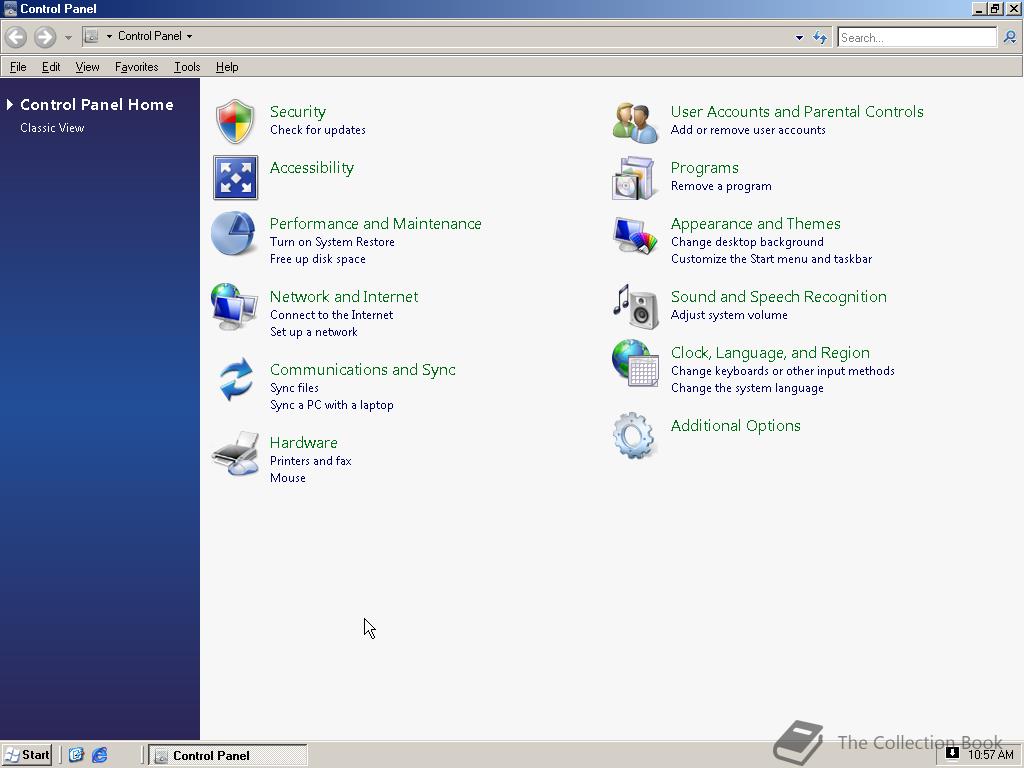
Task: Click Change desktop background link
Action: [747, 242]
